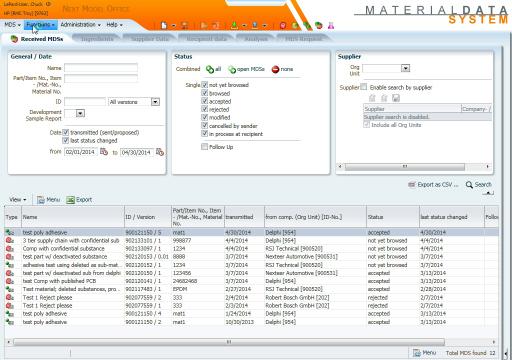The image size is (512, 360).
Task: Click the Export as CSV icon
Action: (x=412, y=185)
